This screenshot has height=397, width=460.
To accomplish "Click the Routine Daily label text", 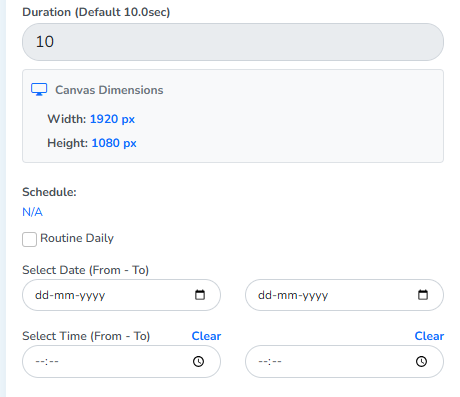I will [x=77, y=238].
